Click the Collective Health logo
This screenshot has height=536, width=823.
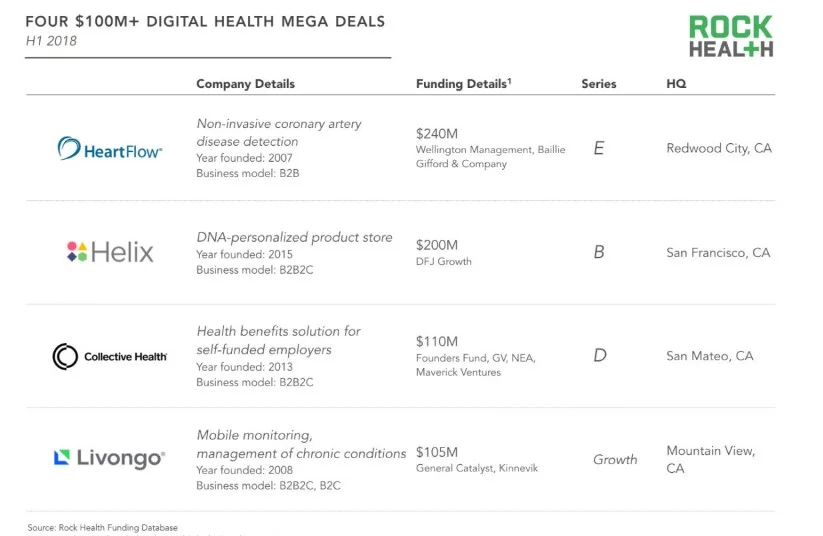110,356
